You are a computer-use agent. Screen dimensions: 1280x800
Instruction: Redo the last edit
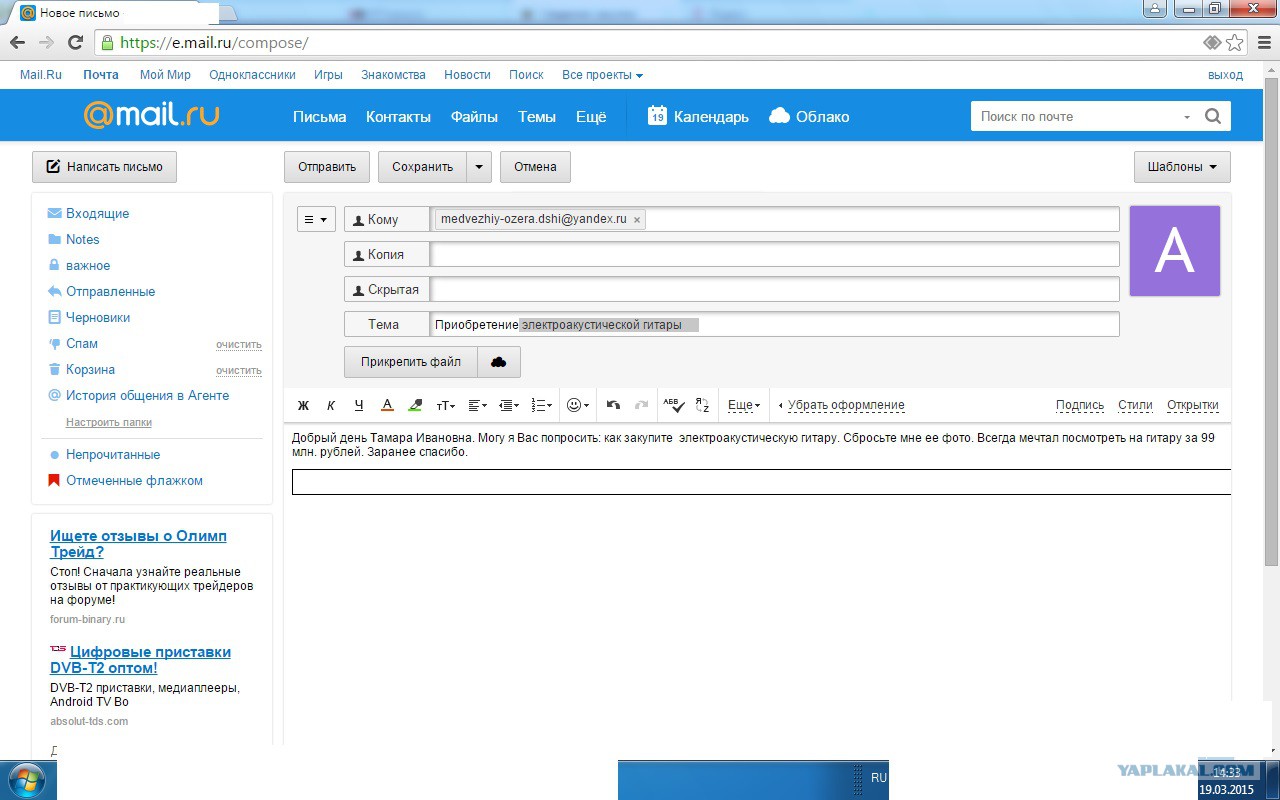click(x=642, y=406)
